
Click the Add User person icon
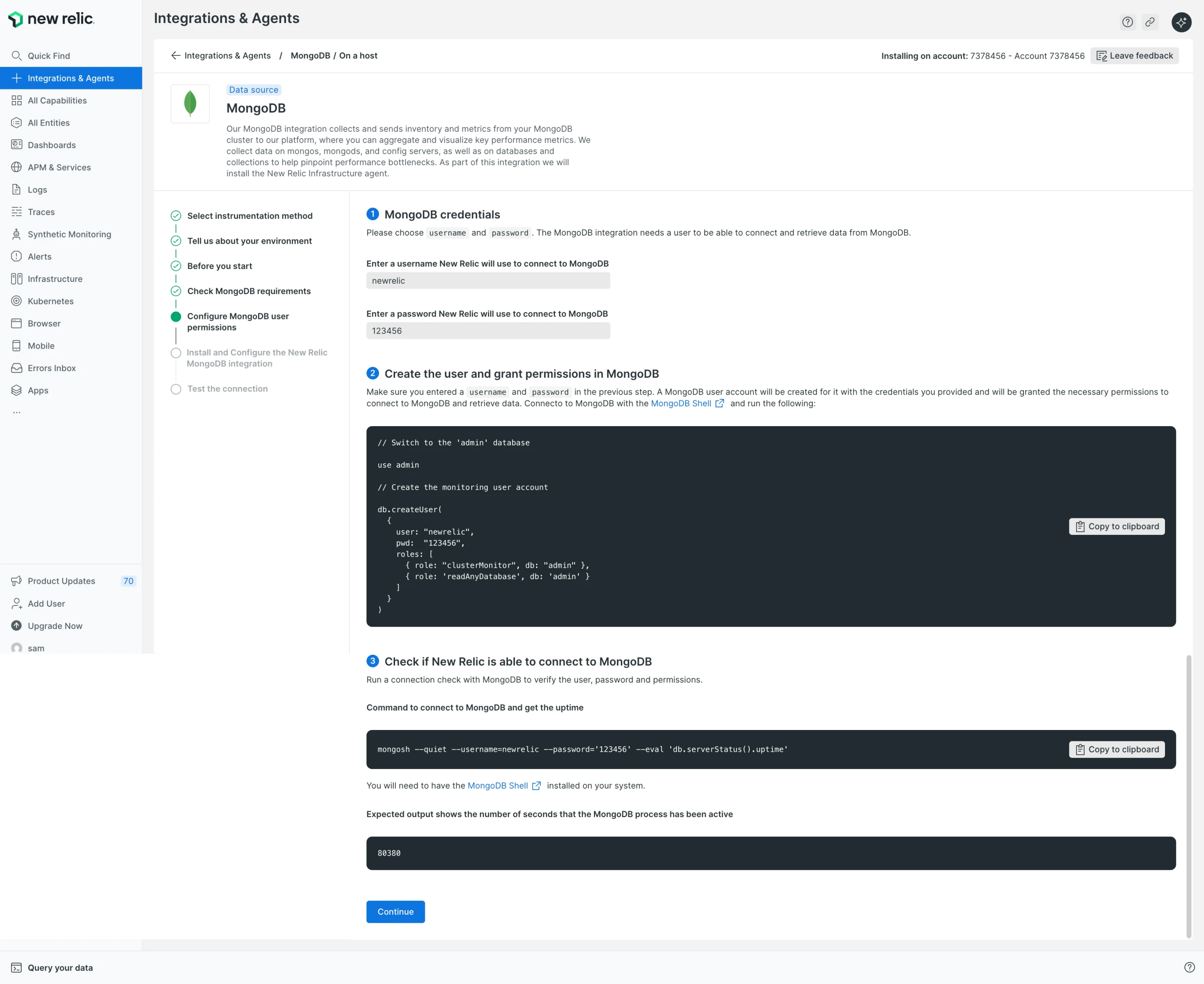tap(16, 603)
